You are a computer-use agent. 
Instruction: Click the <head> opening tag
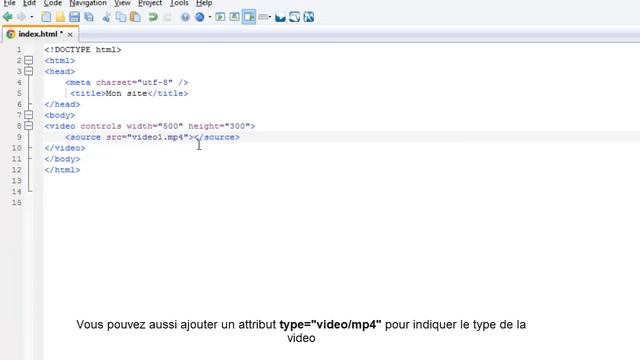60,72
